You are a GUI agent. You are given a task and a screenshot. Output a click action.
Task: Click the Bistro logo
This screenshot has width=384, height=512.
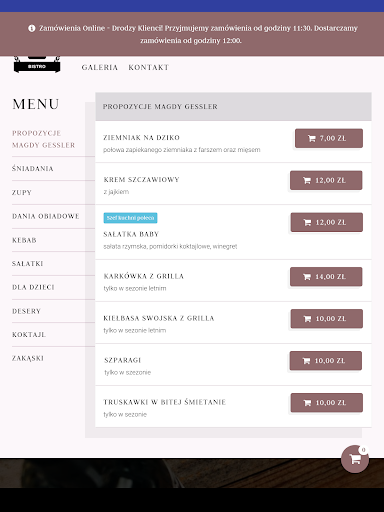37,64
